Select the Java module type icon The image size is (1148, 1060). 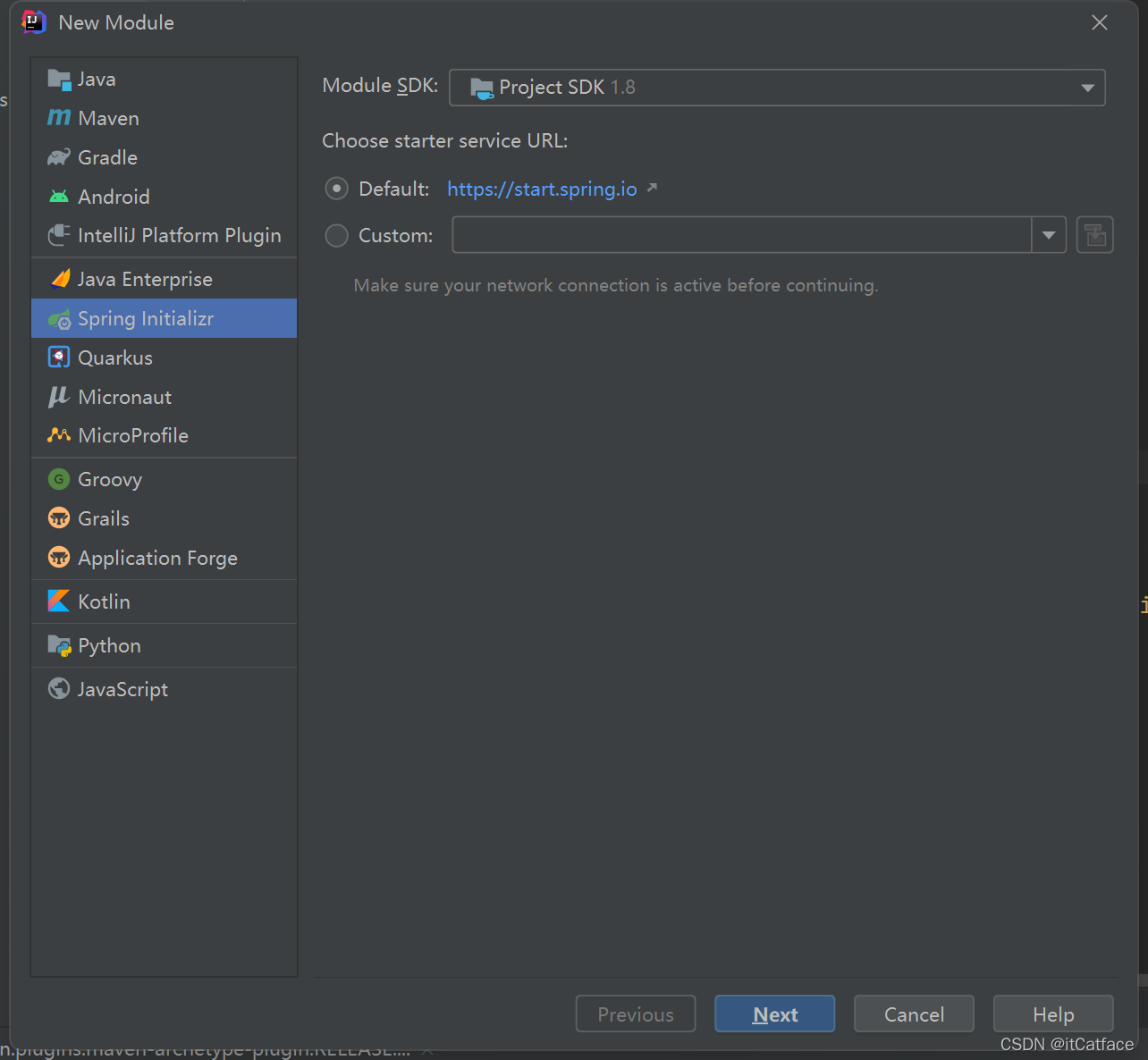(59, 80)
